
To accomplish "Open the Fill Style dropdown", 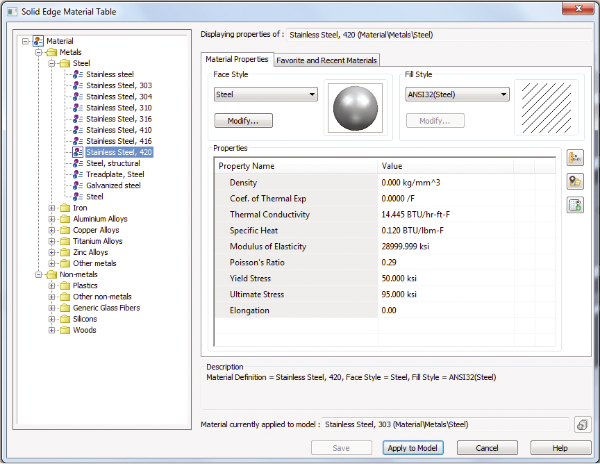I will tap(457, 94).
